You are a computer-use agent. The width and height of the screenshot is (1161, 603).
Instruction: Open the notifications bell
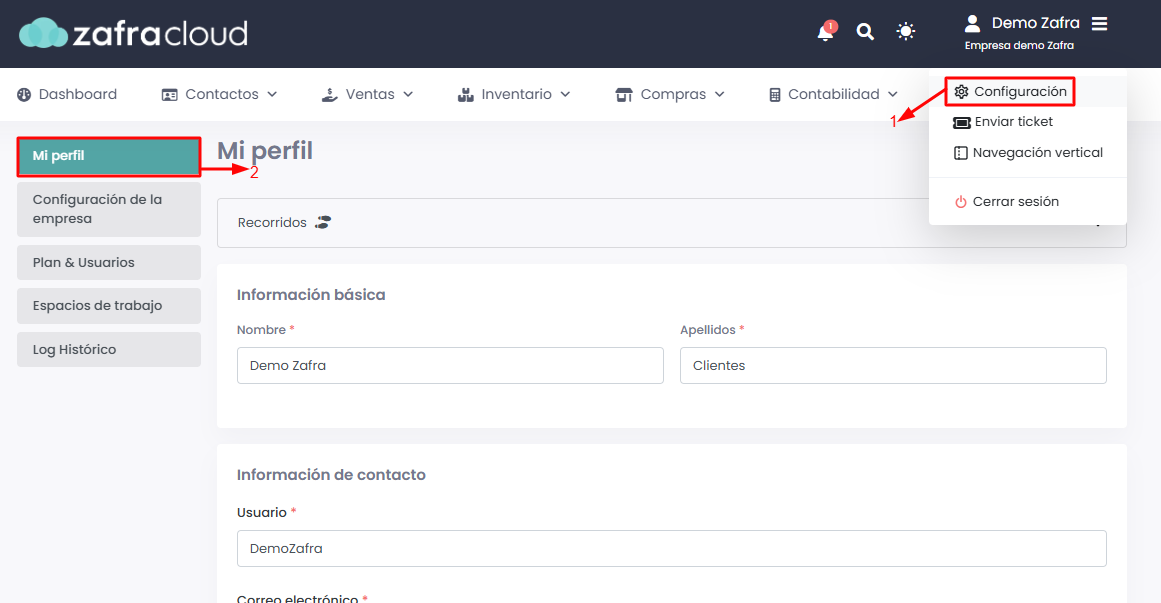pyautogui.click(x=826, y=32)
